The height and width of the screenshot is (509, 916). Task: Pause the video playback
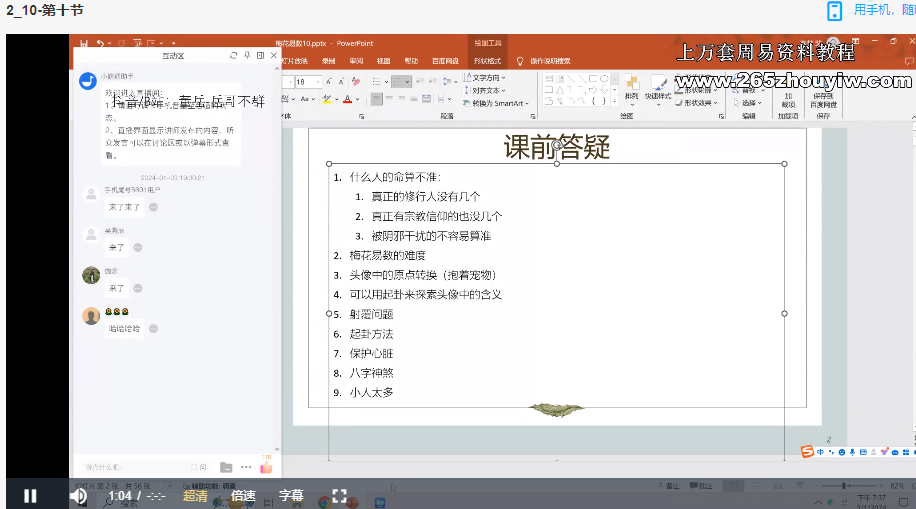coord(30,496)
